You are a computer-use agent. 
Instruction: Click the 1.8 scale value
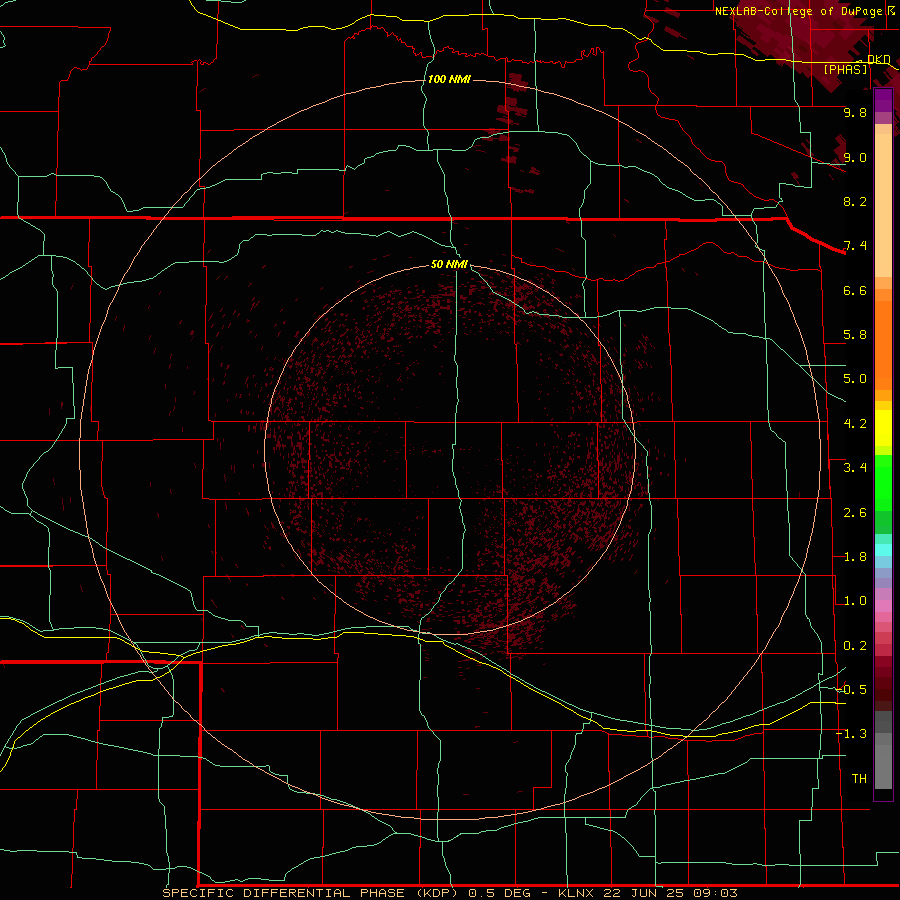(855, 557)
